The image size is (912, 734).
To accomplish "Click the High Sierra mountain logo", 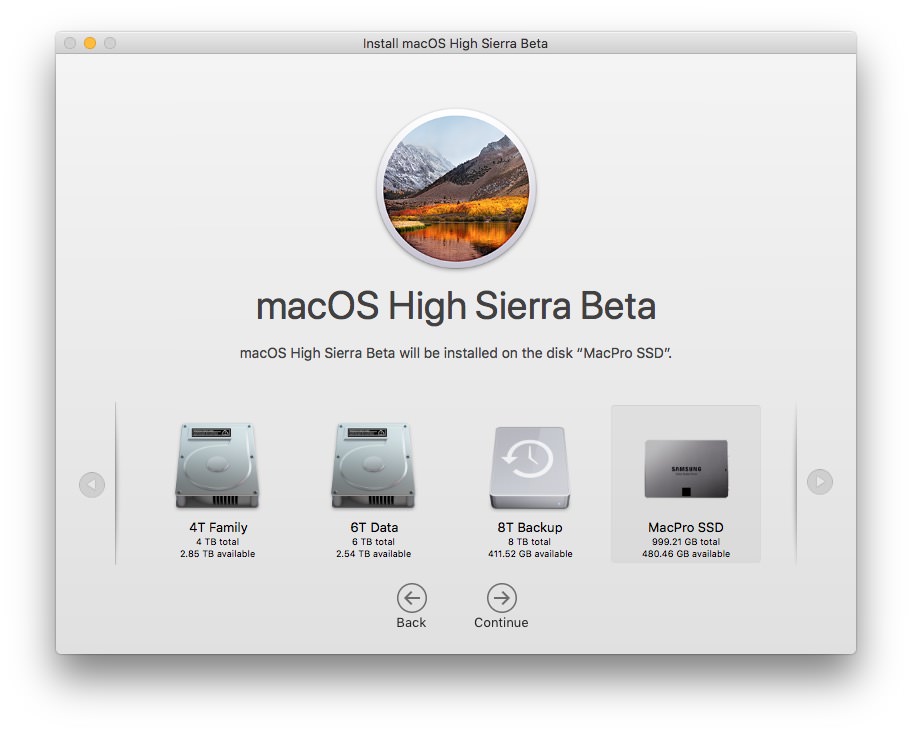I will [x=456, y=188].
